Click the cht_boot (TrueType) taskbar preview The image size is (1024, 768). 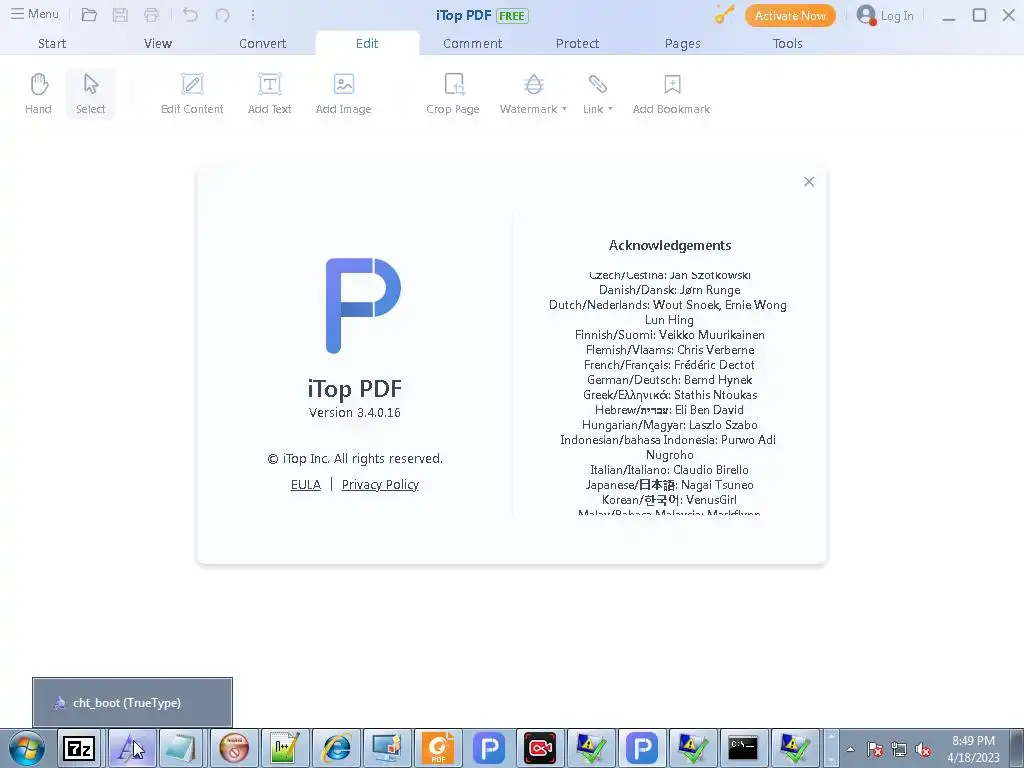(x=133, y=703)
